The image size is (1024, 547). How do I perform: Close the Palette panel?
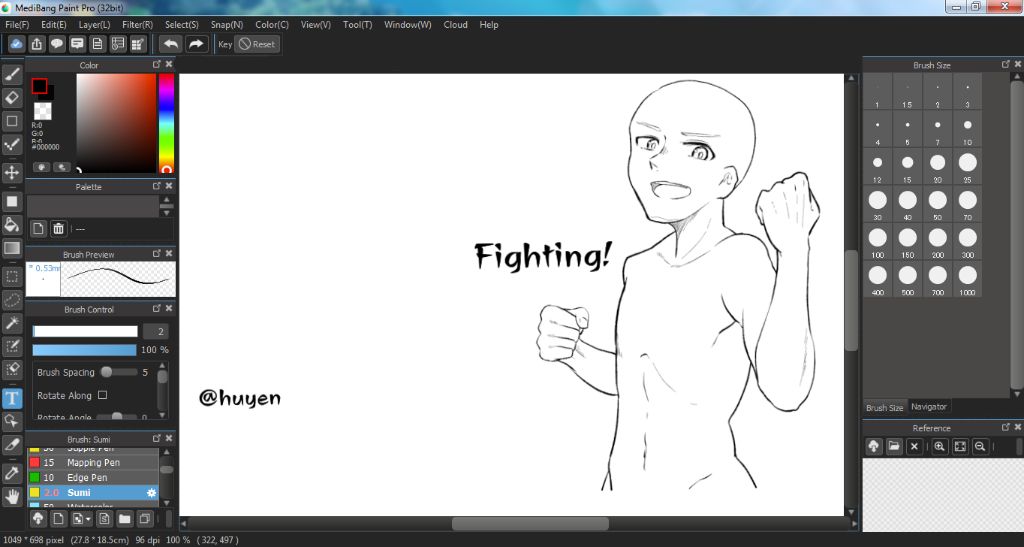click(x=169, y=186)
